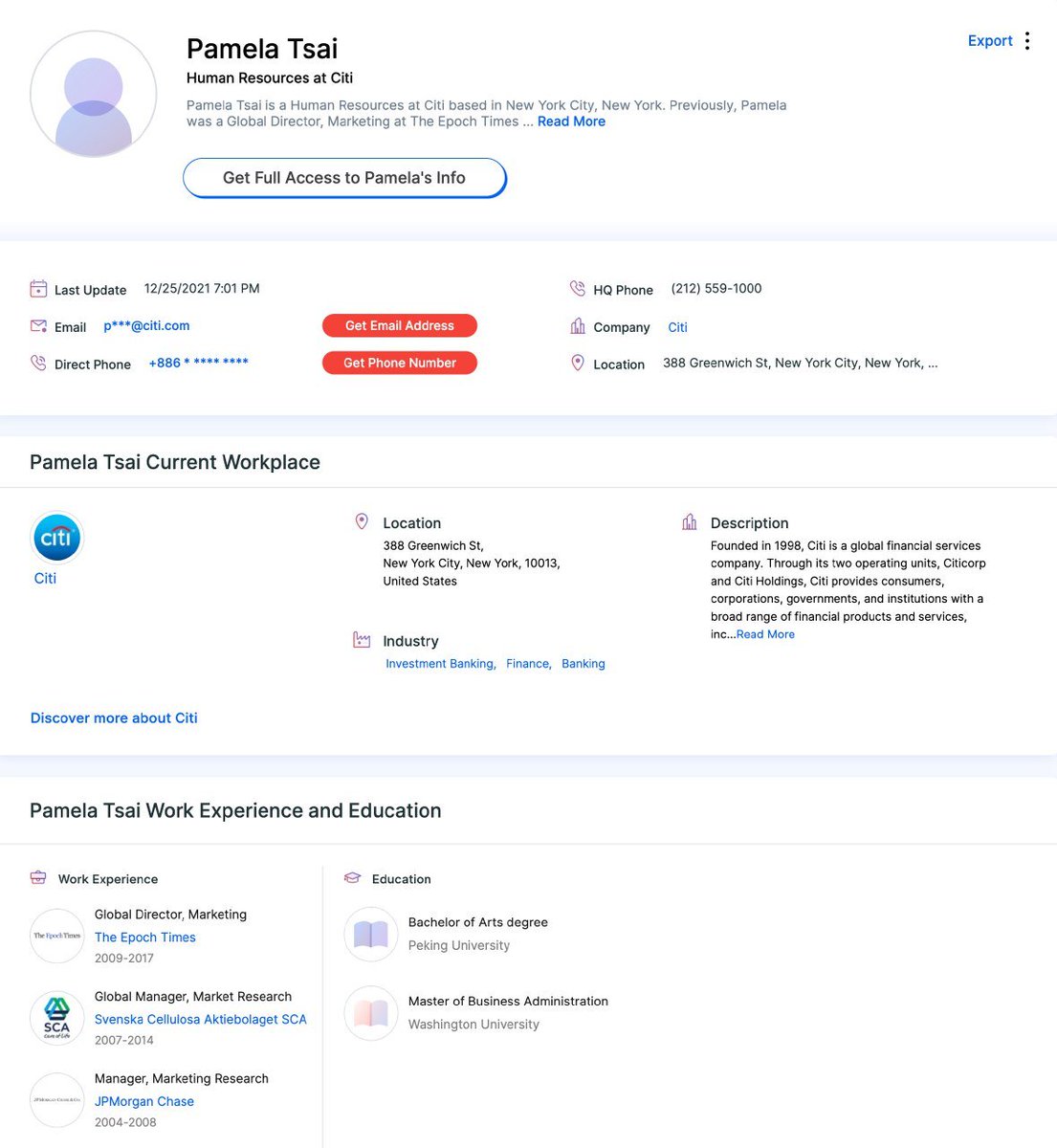1057x1148 pixels.
Task: Expand Citi description with Read More
Action: click(765, 634)
